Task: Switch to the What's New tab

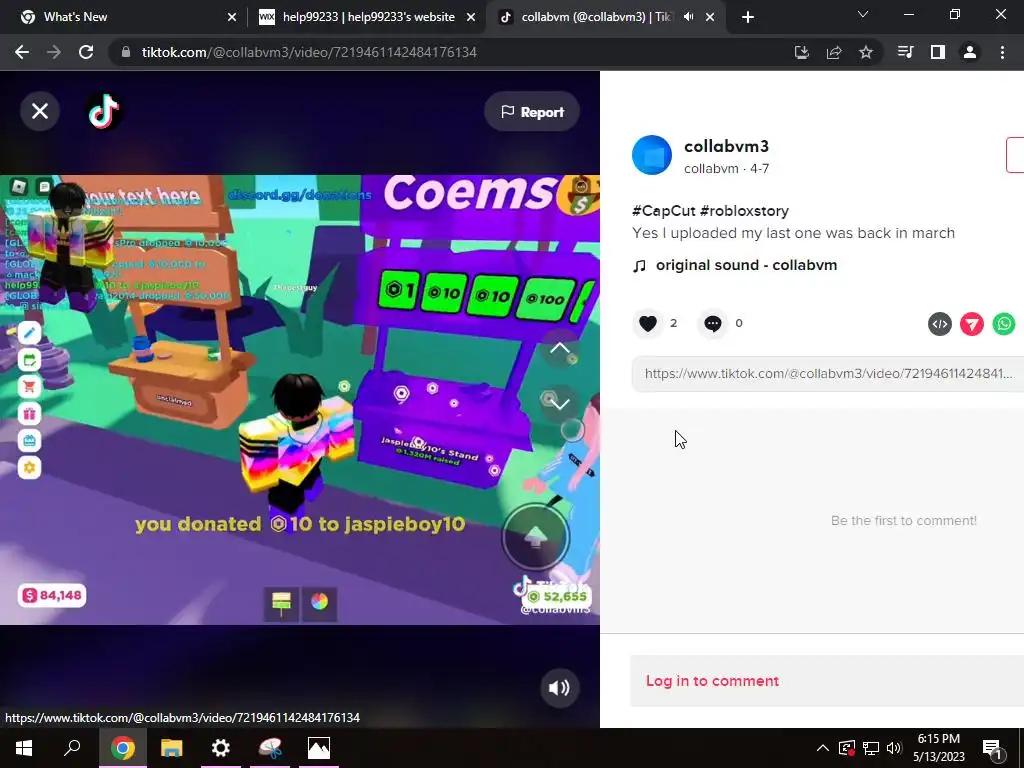Action: click(124, 17)
